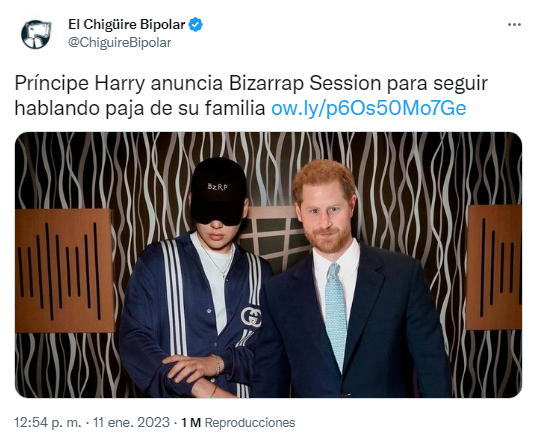Click the Gucci logo on the jacket
The image size is (537, 441).
click(251, 317)
